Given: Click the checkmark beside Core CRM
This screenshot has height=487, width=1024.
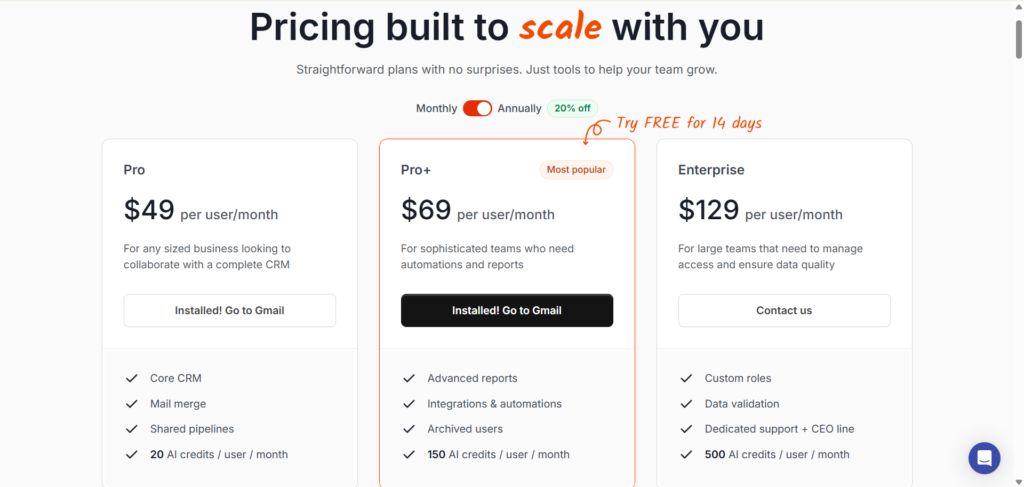Looking at the screenshot, I should click(132, 378).
